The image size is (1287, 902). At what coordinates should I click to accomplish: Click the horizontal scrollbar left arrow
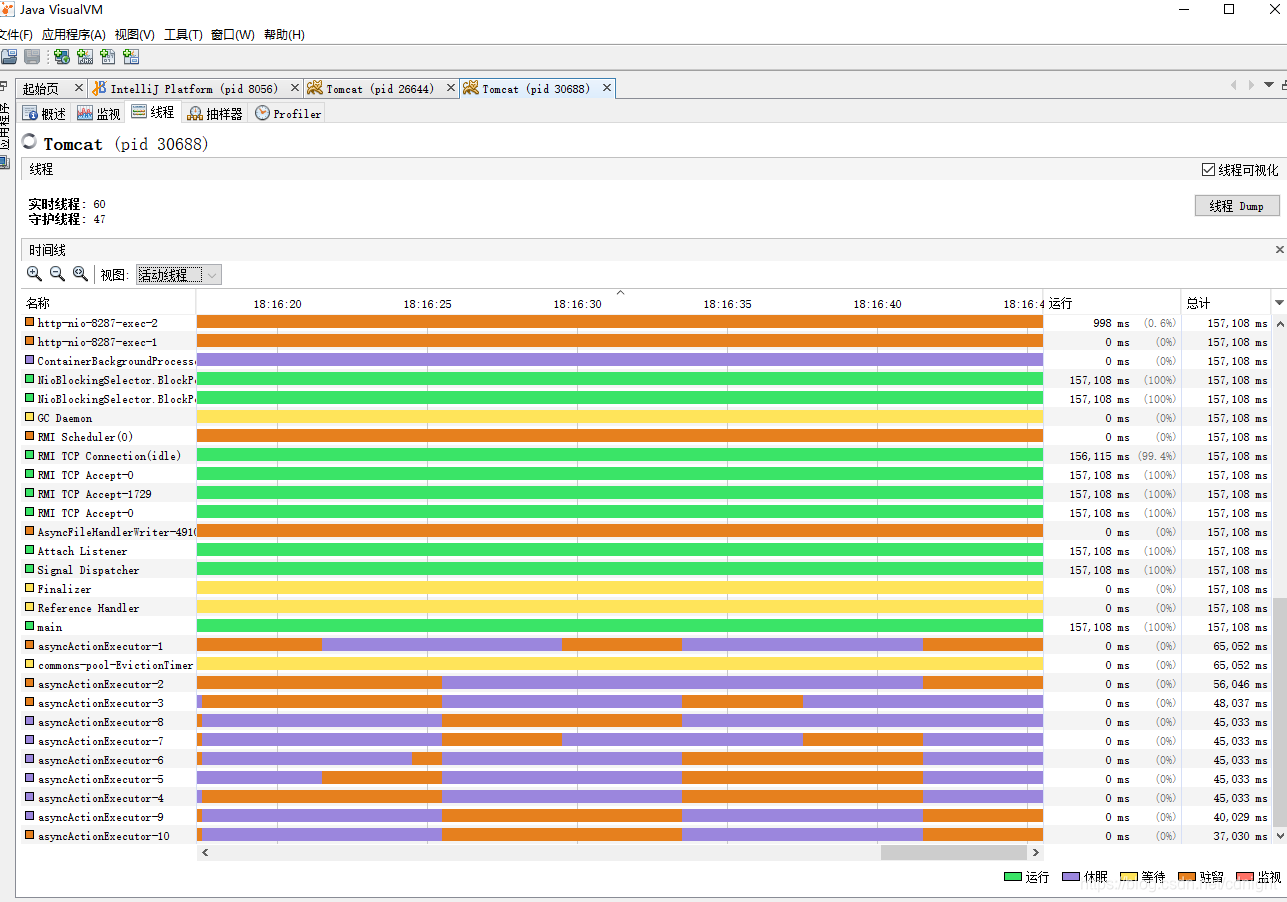tap(206, 852)
